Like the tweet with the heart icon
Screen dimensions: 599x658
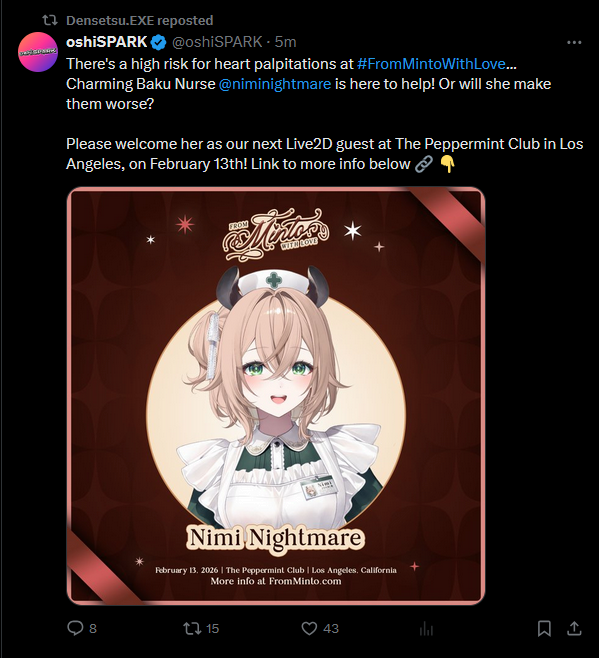309,628
